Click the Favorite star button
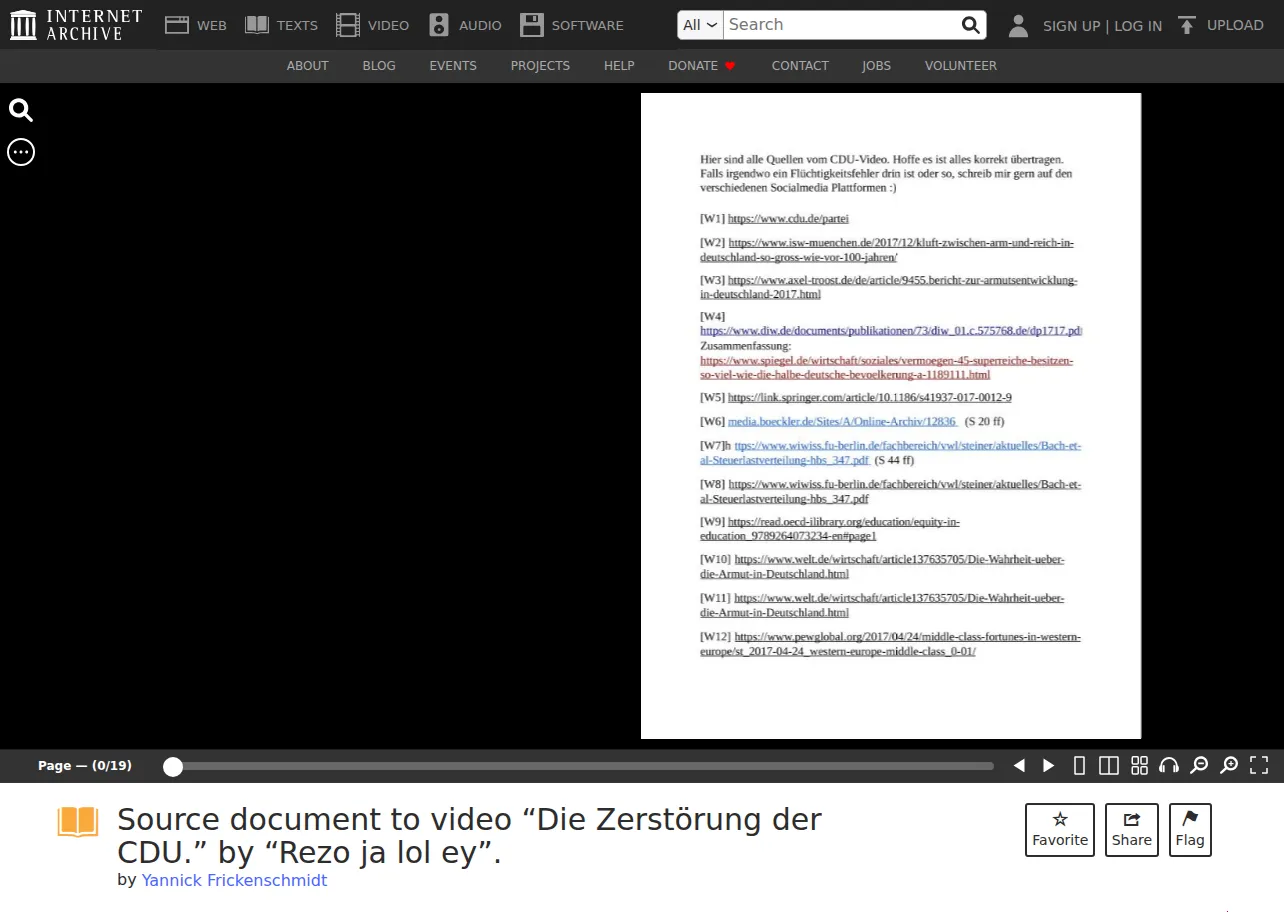The image size is (1284, 912). point(1060,830)
